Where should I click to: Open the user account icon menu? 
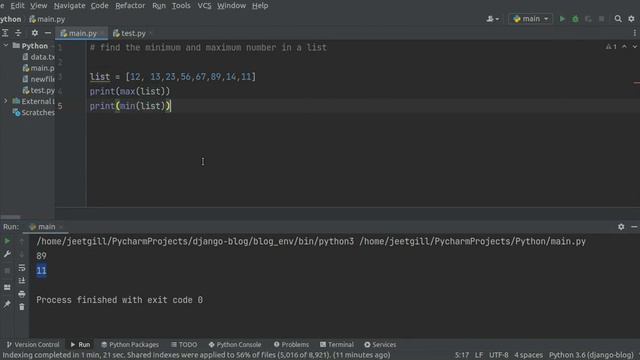click(492, 19)
